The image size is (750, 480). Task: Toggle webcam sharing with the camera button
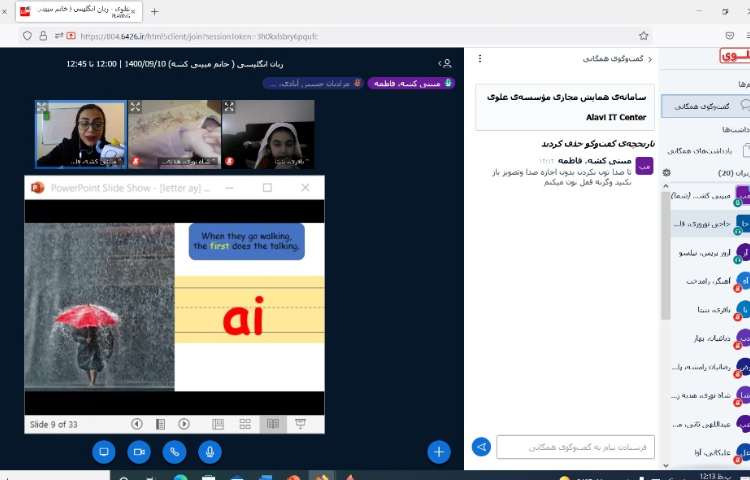[139, 452]
